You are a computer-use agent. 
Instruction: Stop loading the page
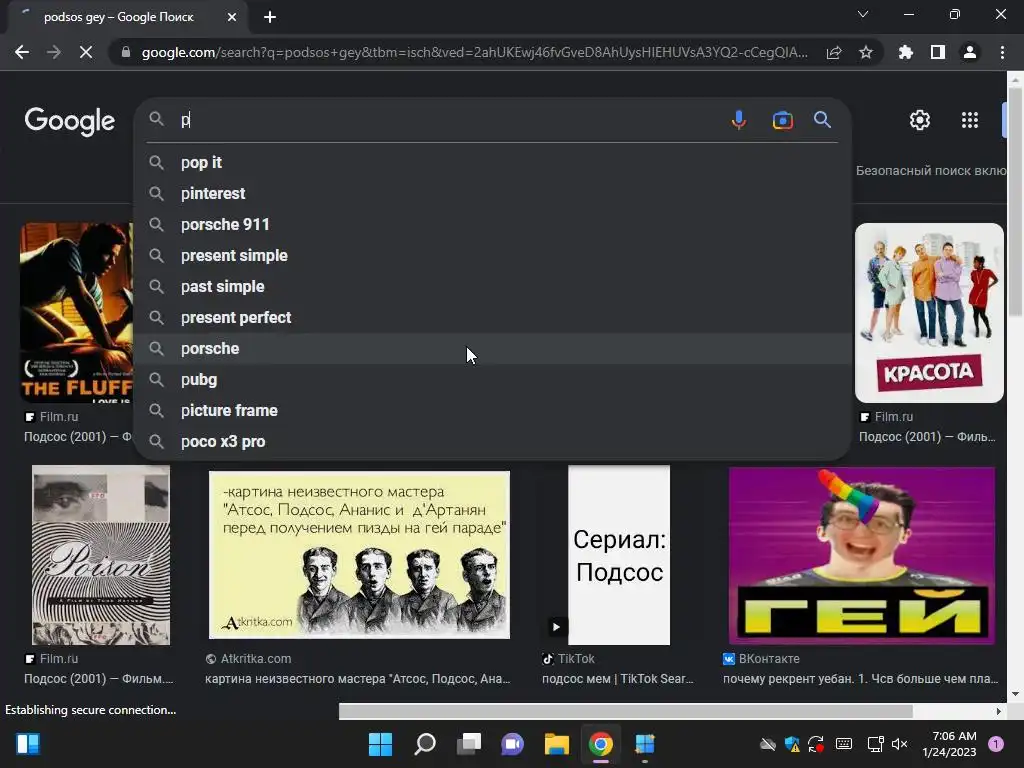[86, 52]
